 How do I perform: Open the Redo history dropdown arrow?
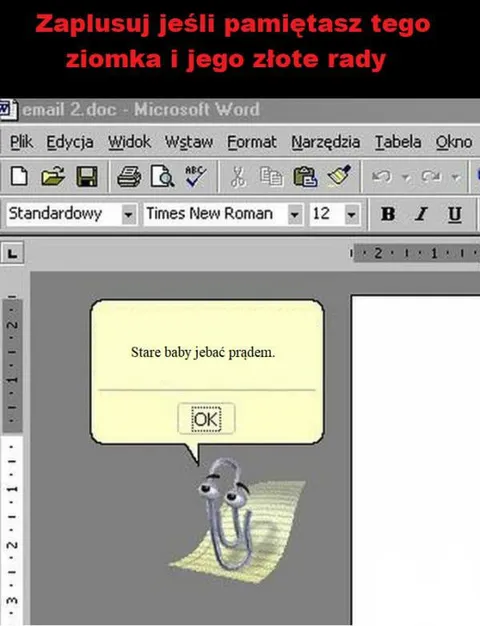point(456,177)
